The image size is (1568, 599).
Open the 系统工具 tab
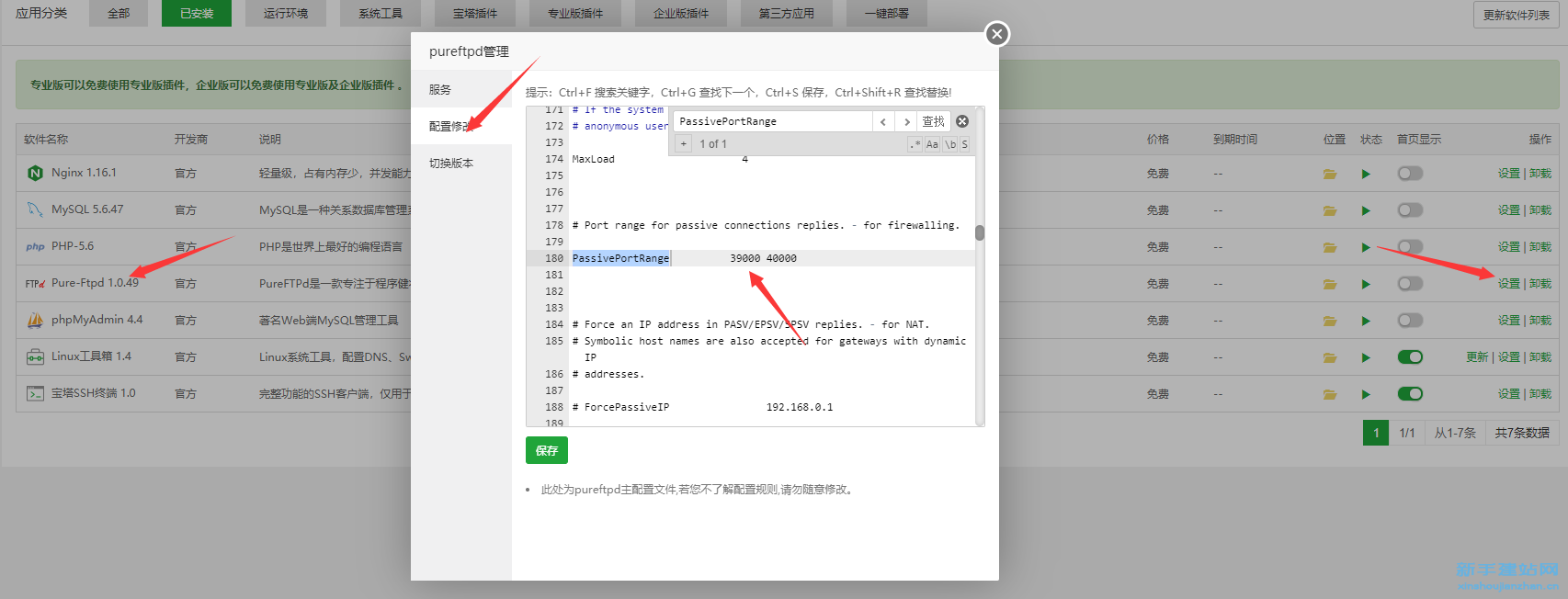(x=381, y=13)
